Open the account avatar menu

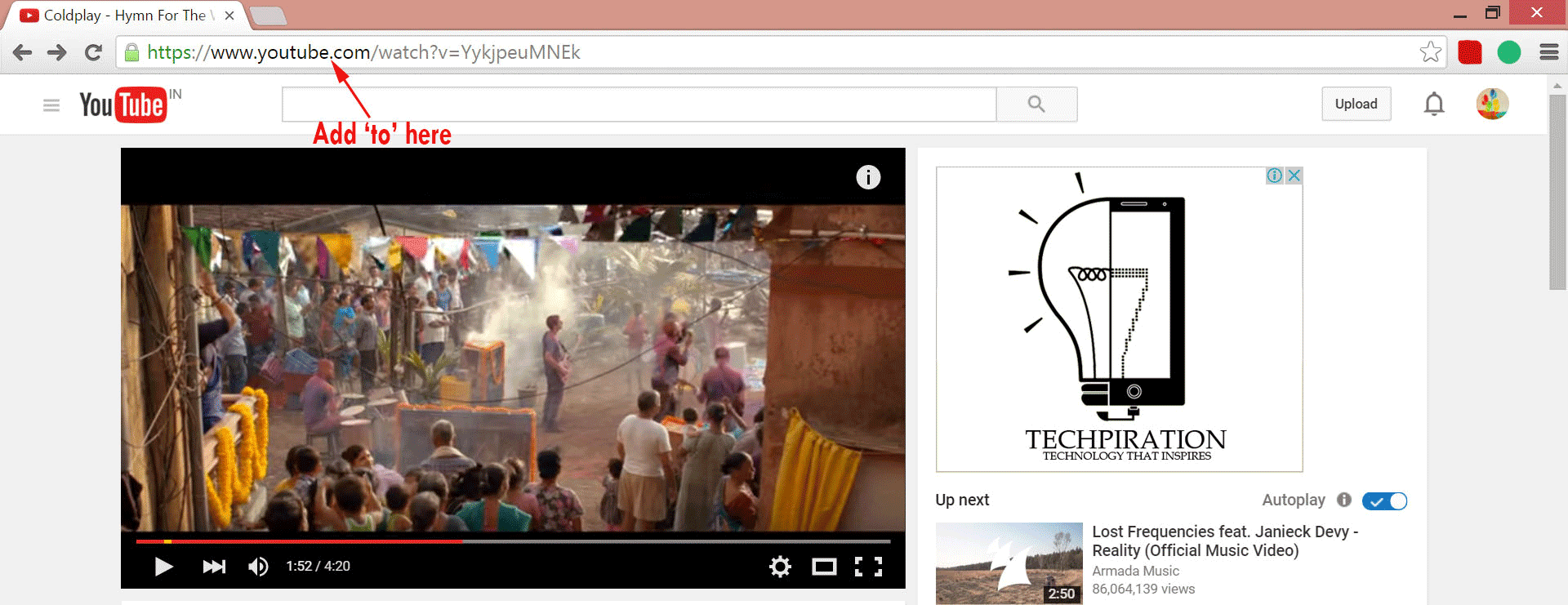[1492, 104]
